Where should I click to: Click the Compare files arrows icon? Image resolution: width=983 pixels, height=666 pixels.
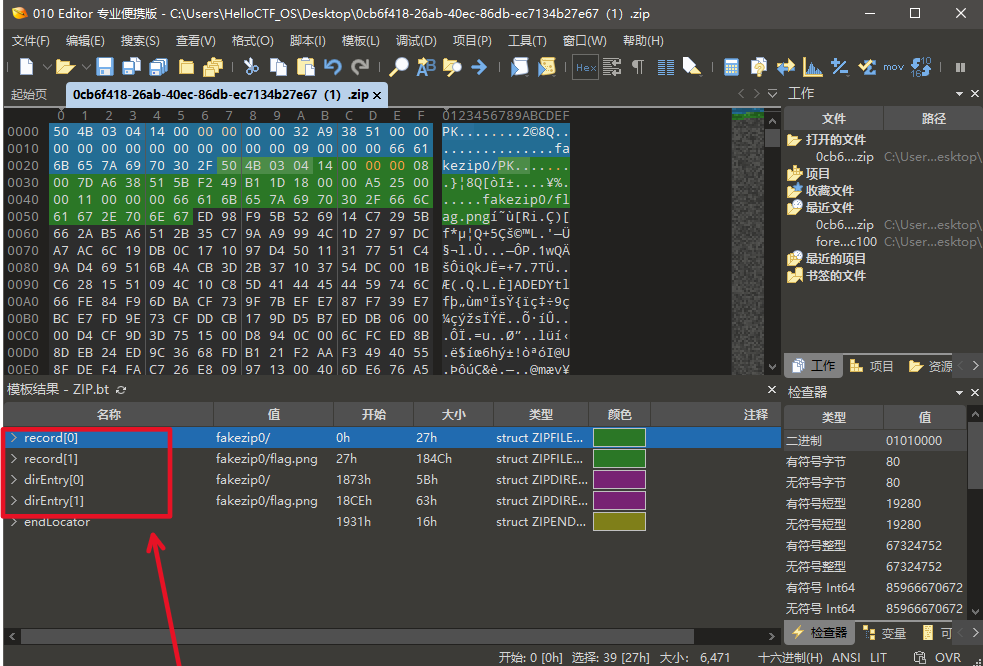786,67
